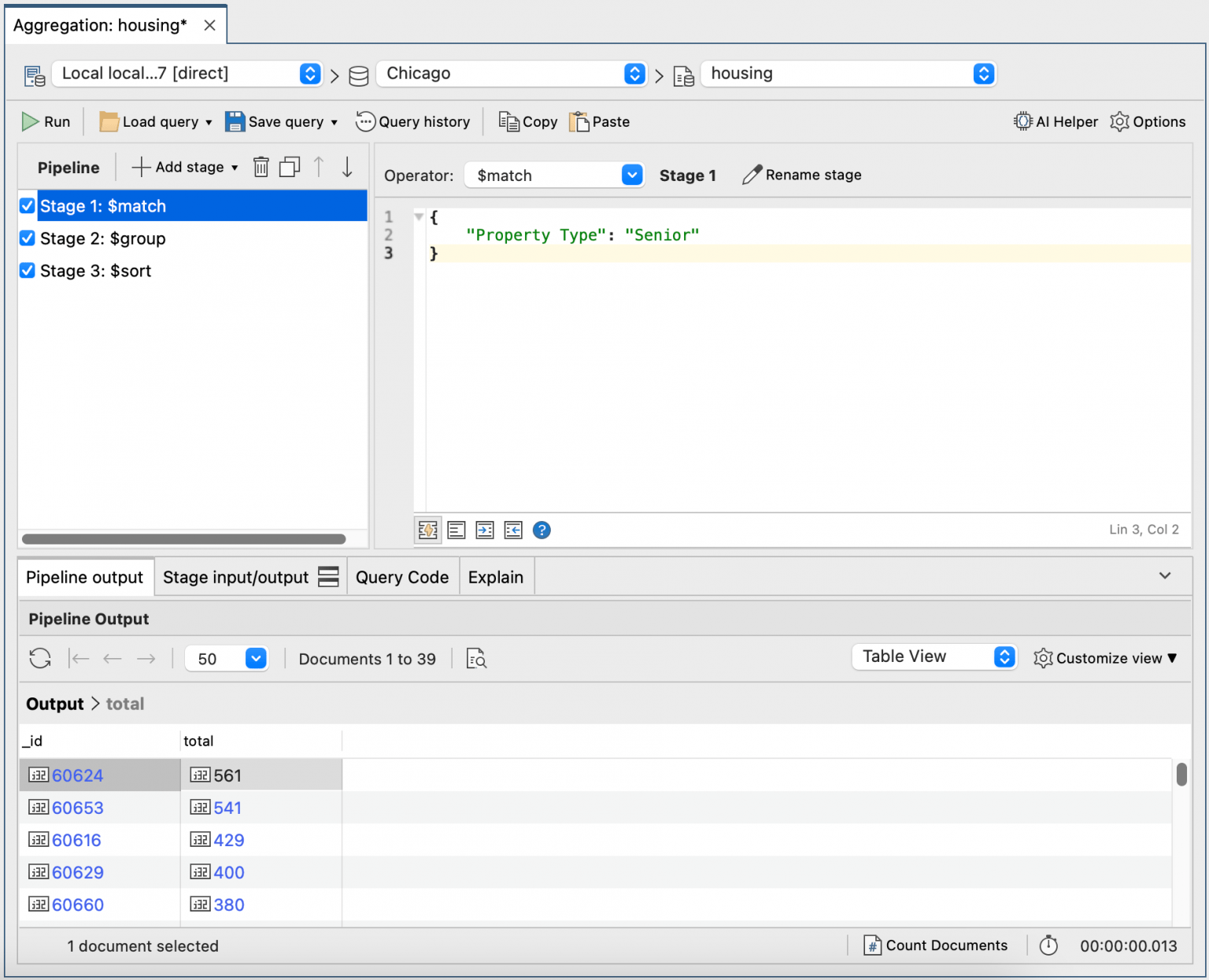This screenshot has width=1209, height=980.
Task: Click the Rename stage button
Action: (802, 175)
